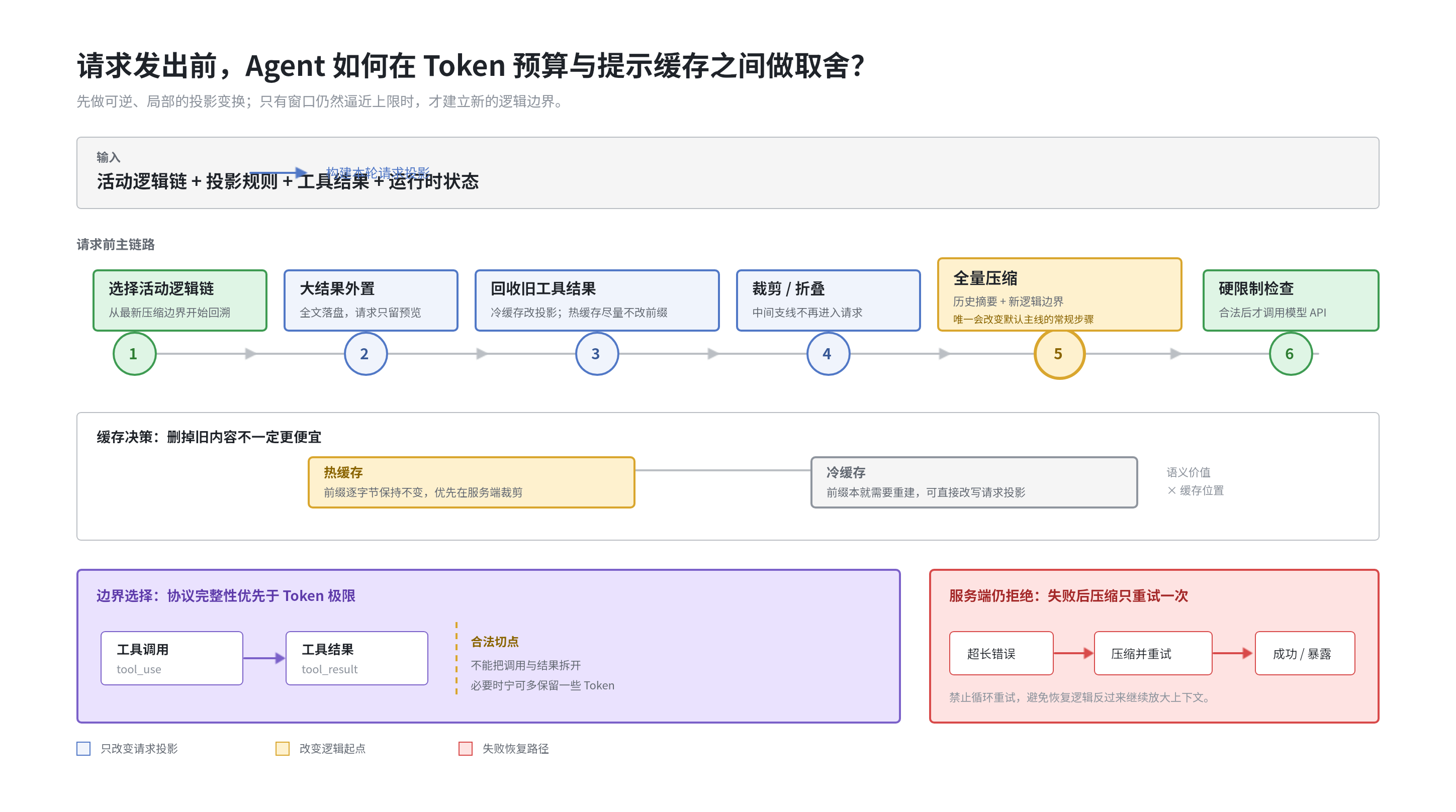Click the 请求前主链路 heading

tap(116, 244)
